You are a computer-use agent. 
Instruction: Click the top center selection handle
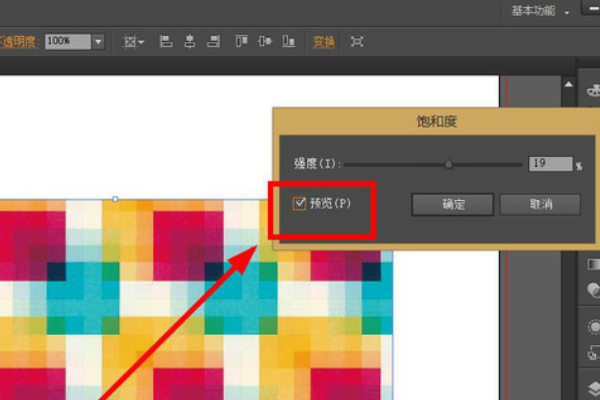(115, 199)
